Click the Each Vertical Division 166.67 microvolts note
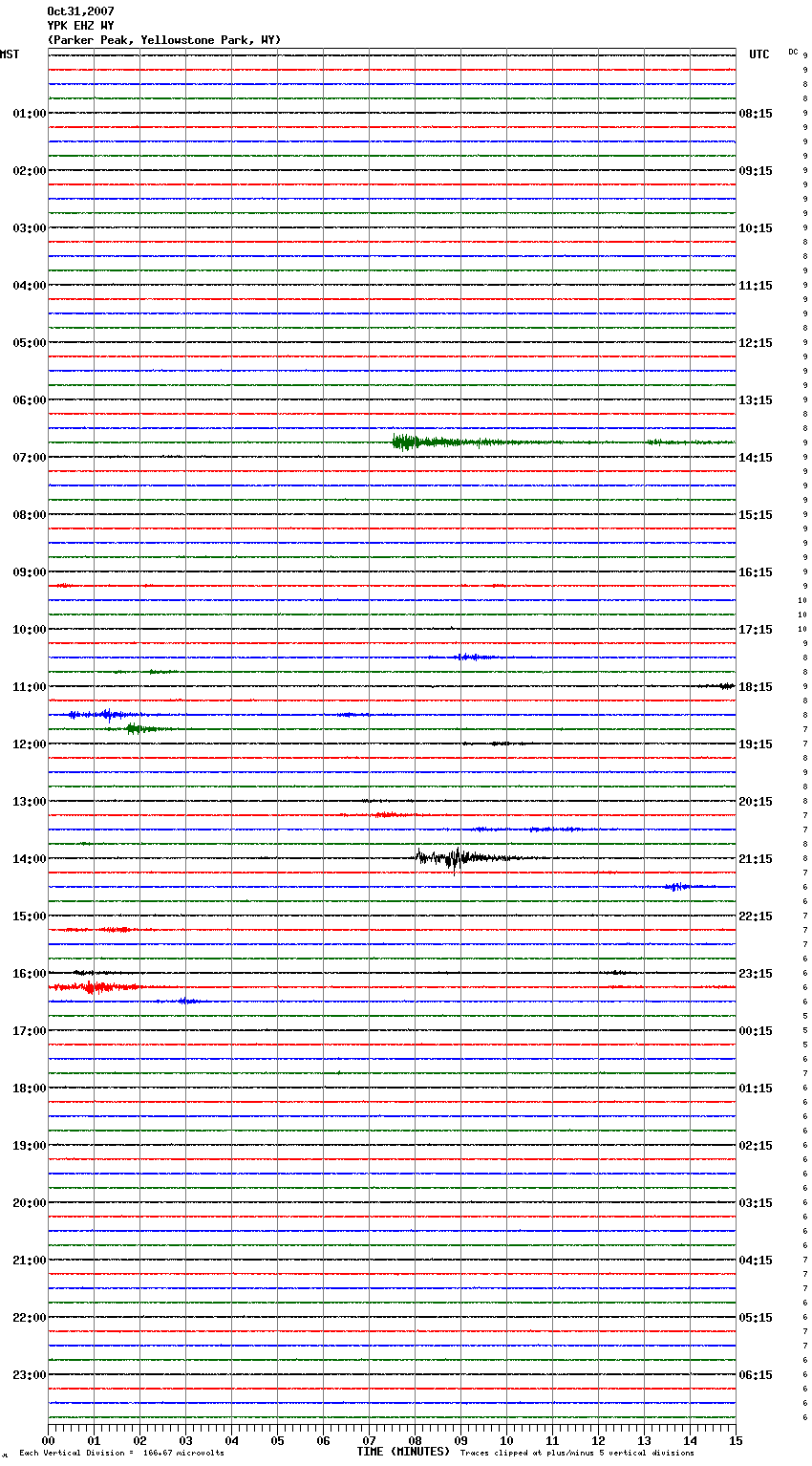The width and height of the screenshot is (812, 1466). pos(121,1453)
